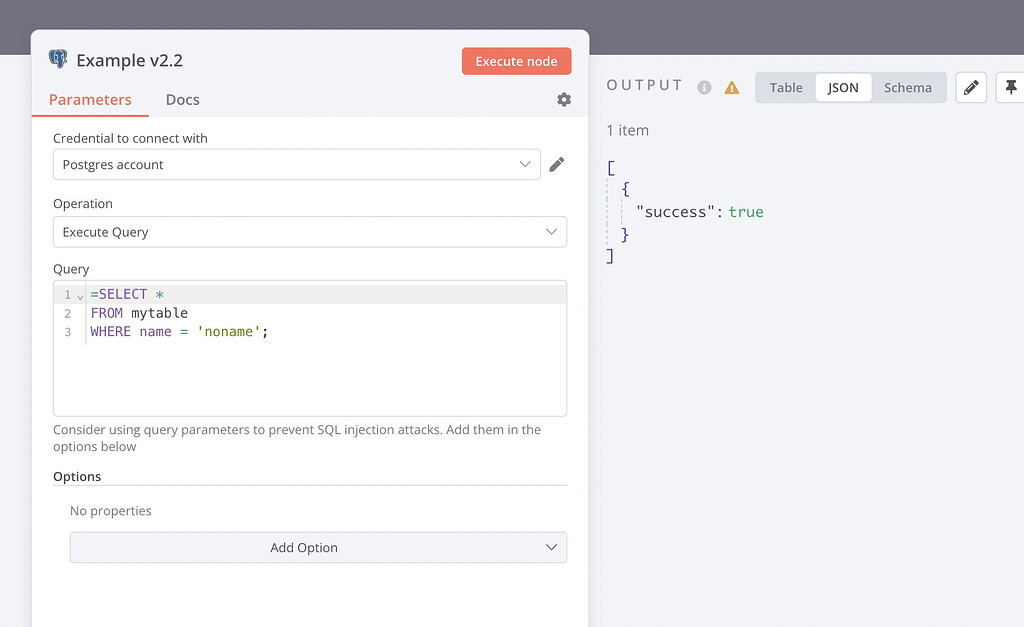The height and width of the screenshot is (627, 1024).
Task: Open the Add Option dropdown
Action: (x=318, y=548)
